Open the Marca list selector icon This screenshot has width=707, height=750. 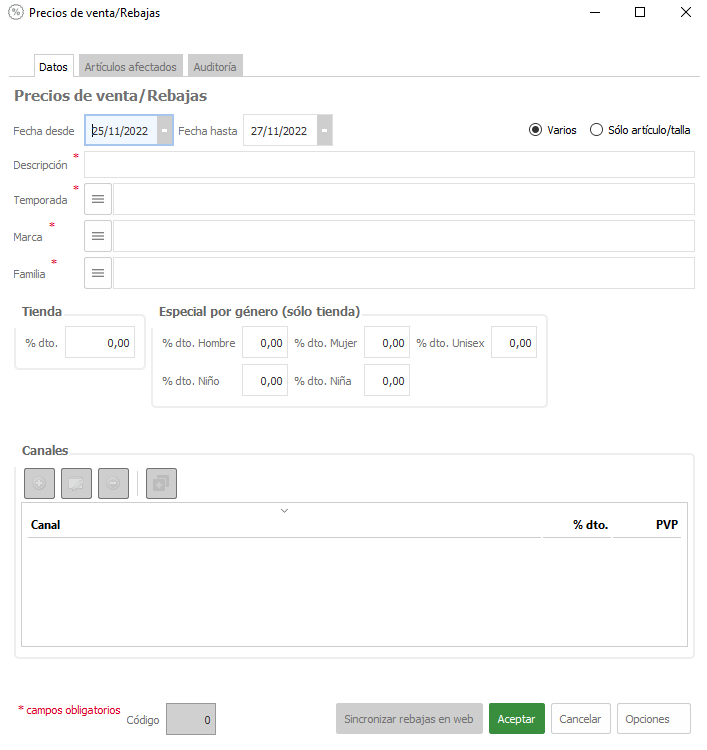(x=98, y=236)
